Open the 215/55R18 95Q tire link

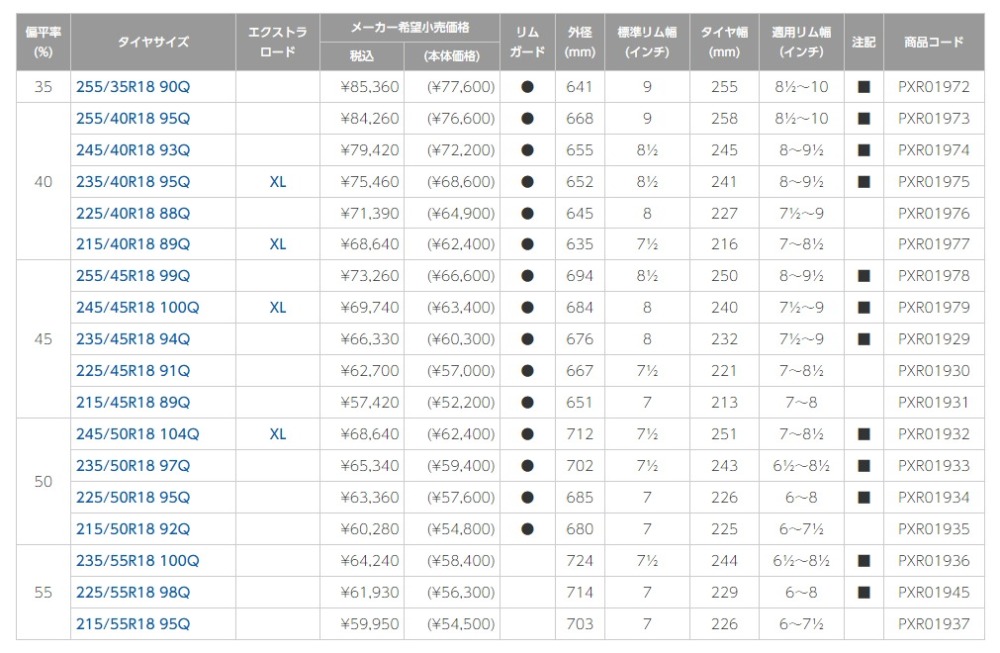click(133, 624)
